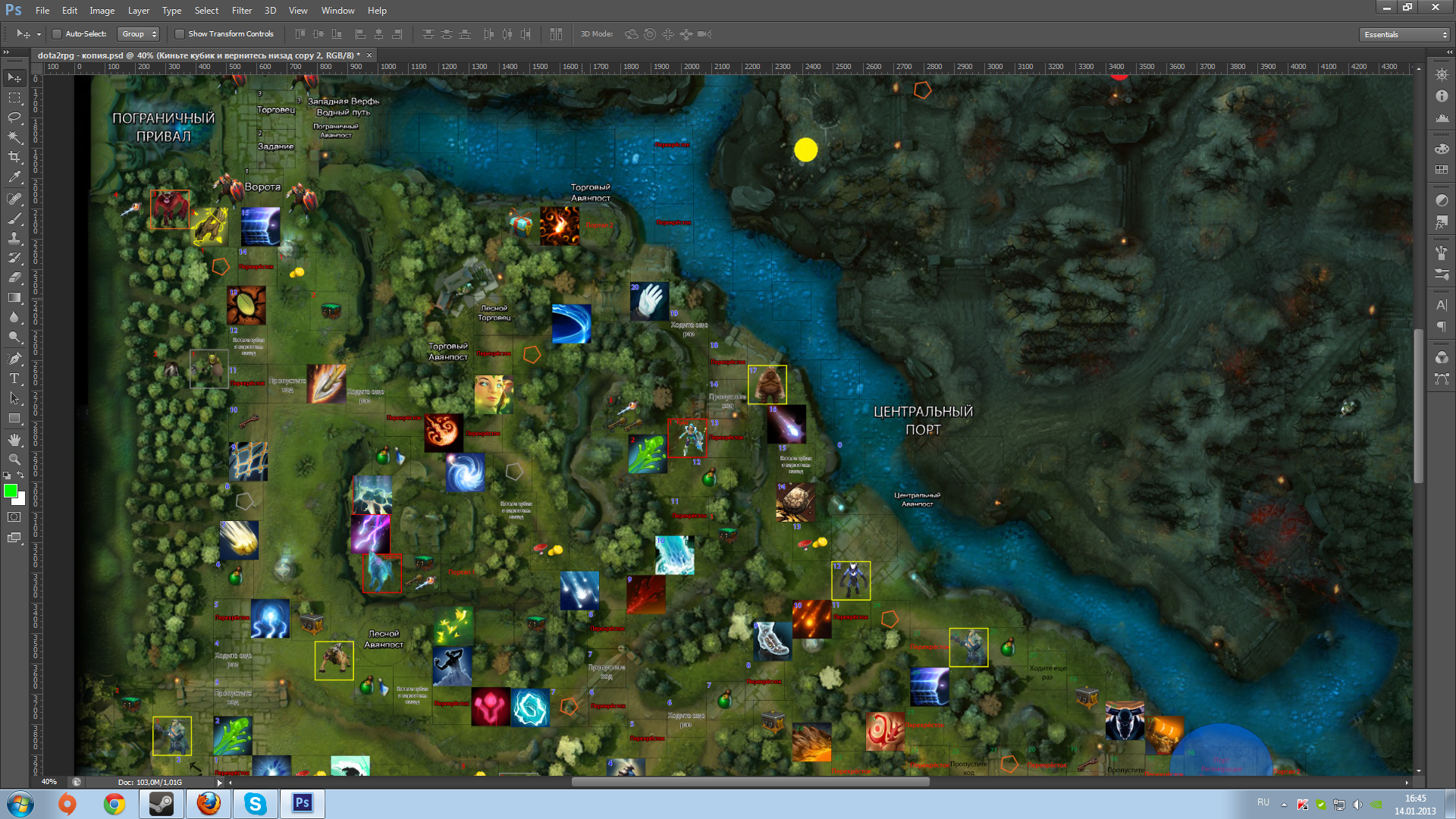Image resolution: width=1456 pixels, height=819 pixels.
Task: Select the Horizontal Type tool
Action: point(14,378)
